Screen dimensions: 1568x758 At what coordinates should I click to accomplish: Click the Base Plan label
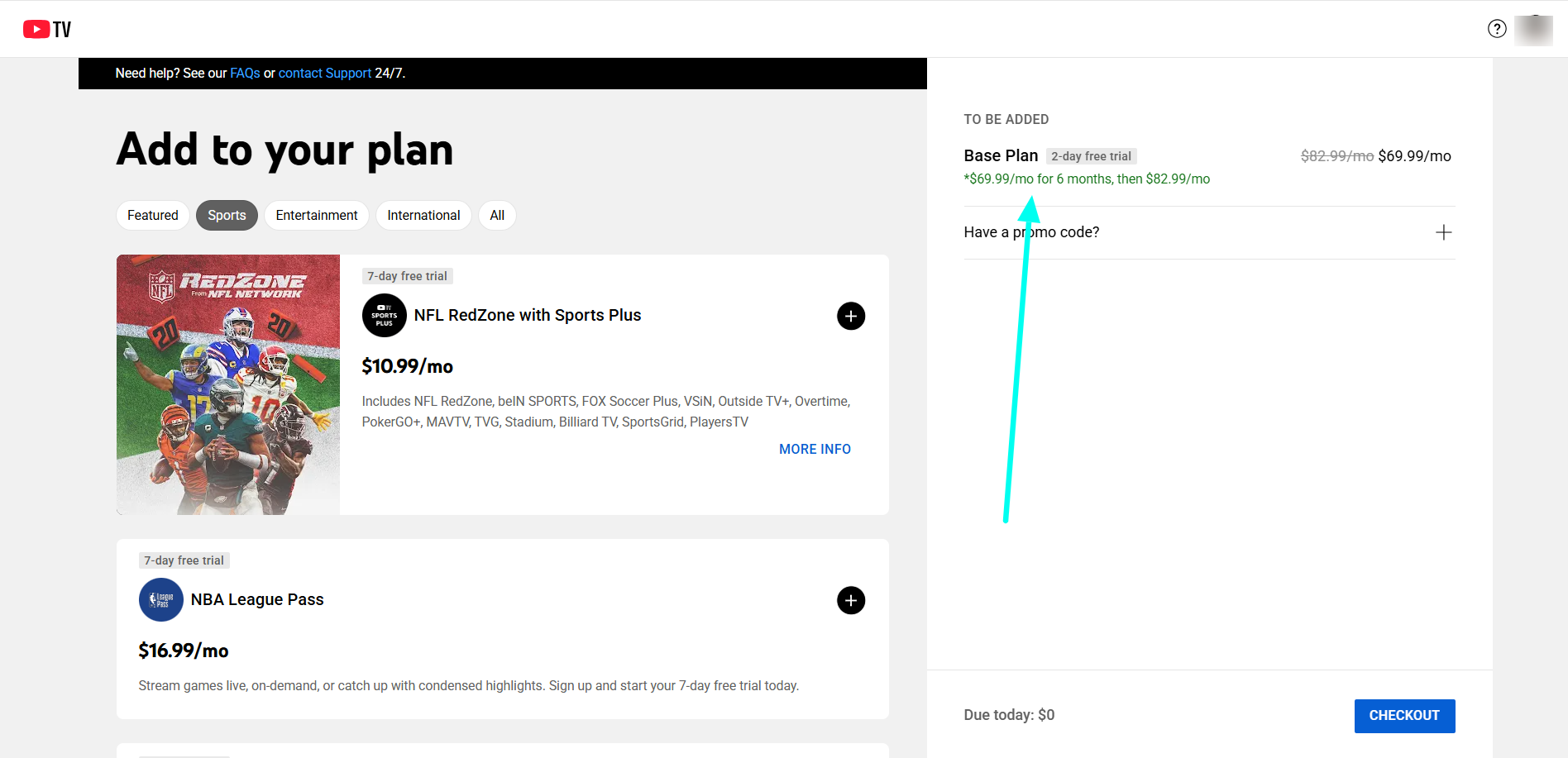(1001, 155)
